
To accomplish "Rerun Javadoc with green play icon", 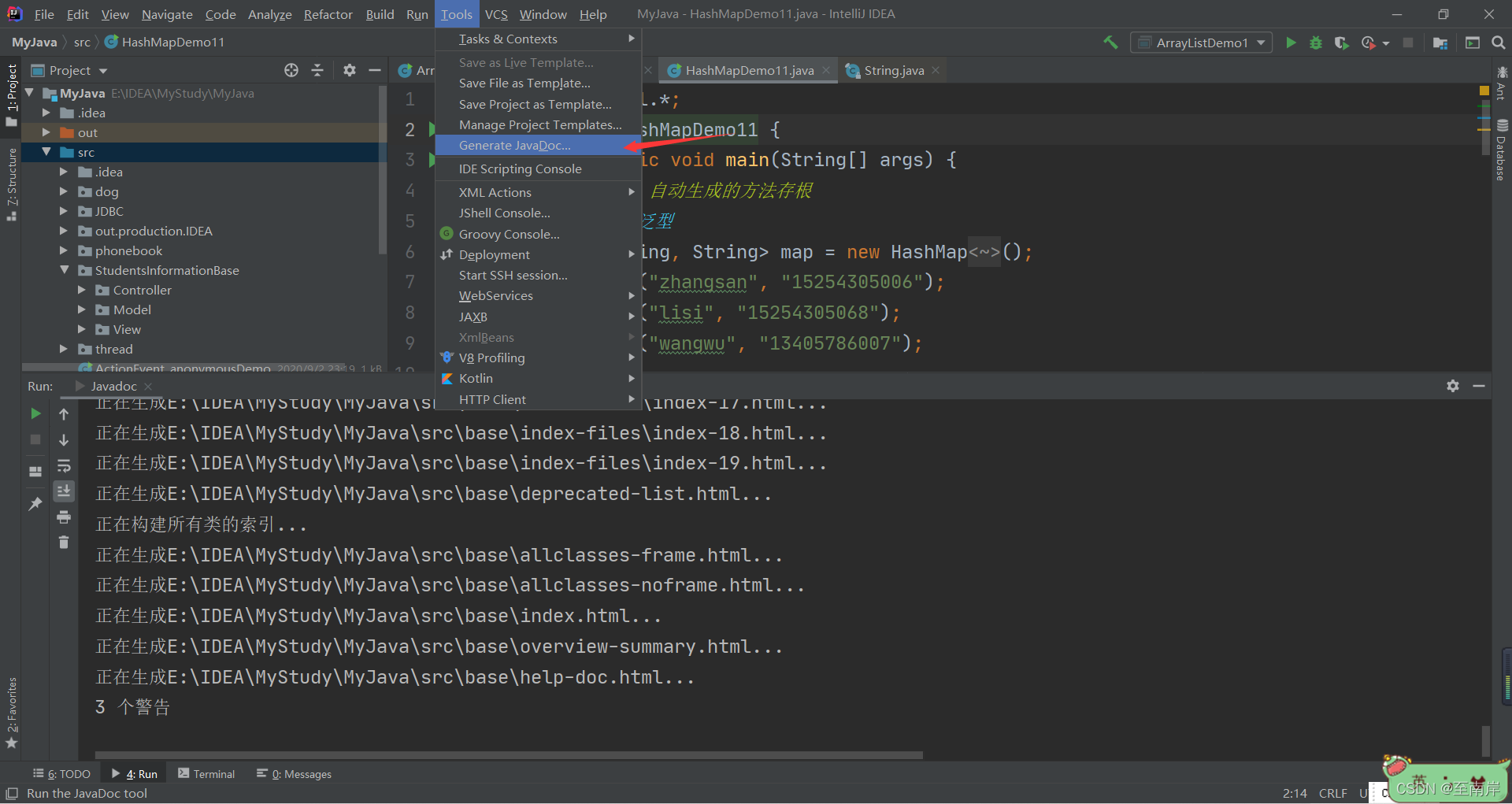I will pyautogui.click(x=35, y=413).
